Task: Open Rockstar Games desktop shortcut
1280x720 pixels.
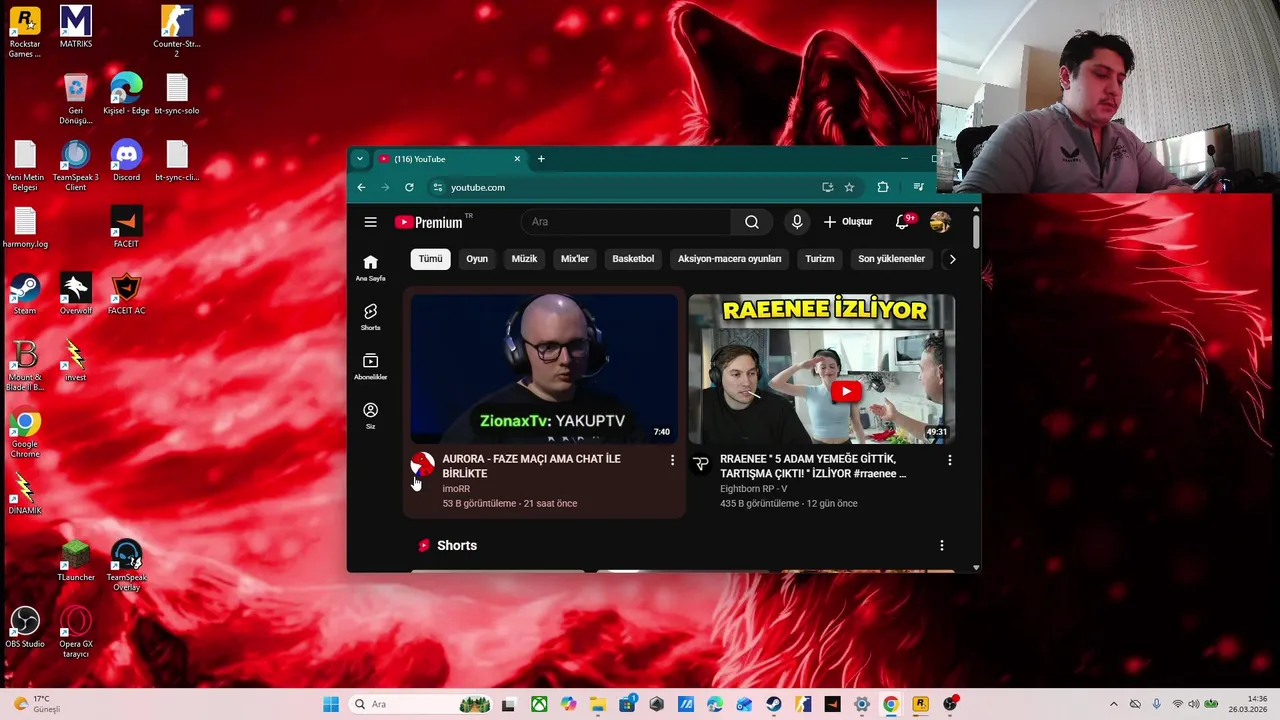Action: click(x=25, y=32)
